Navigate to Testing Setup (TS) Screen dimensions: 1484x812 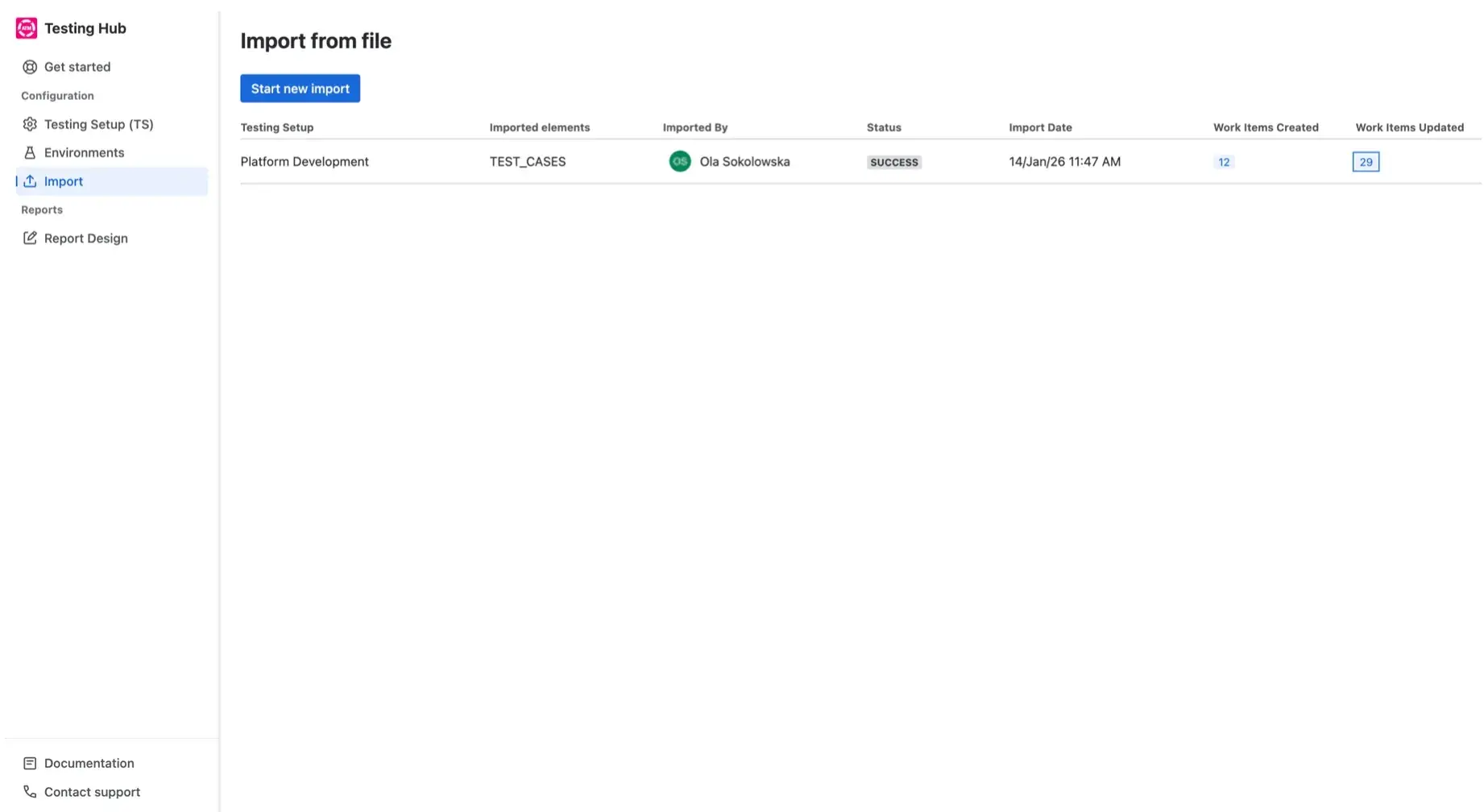pyautogui.click(x=98, y=124)
